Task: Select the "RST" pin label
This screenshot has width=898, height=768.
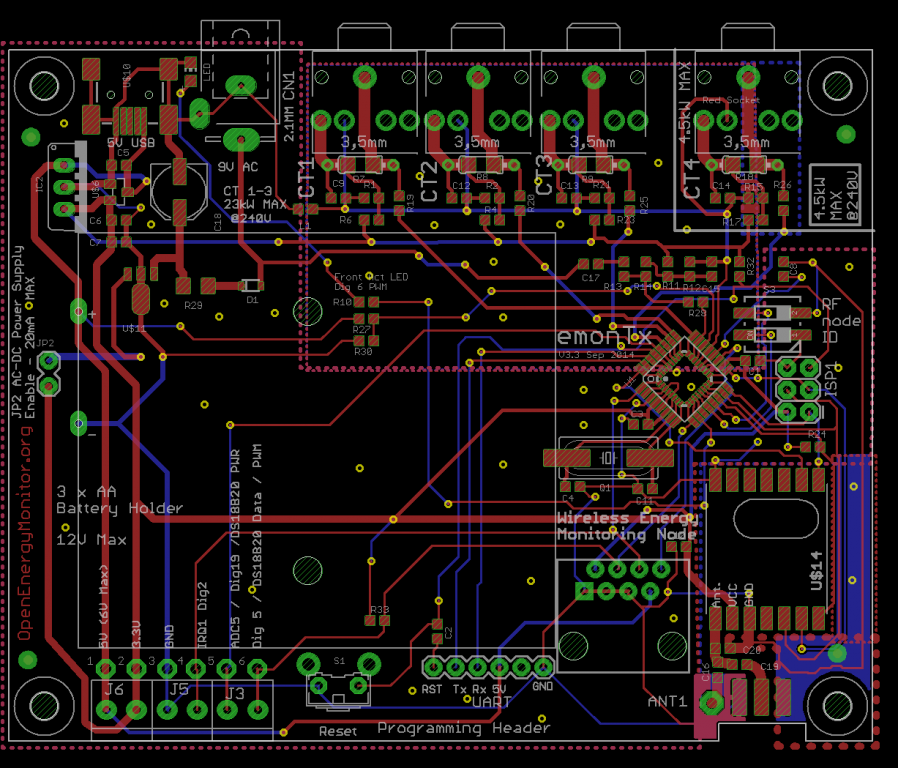Action: (432, 689)
